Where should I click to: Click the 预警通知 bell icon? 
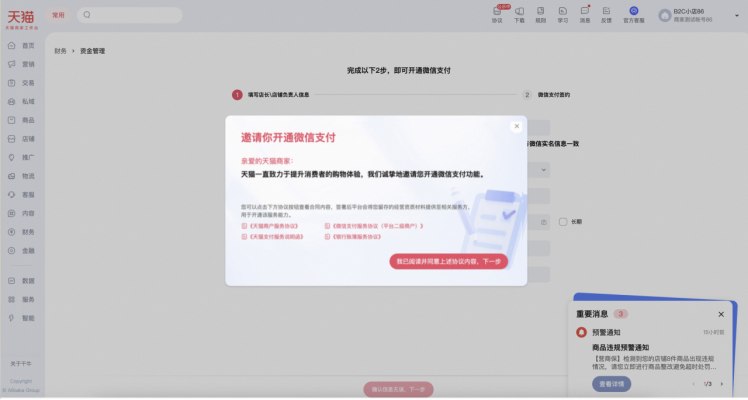[x=581, y=332]
